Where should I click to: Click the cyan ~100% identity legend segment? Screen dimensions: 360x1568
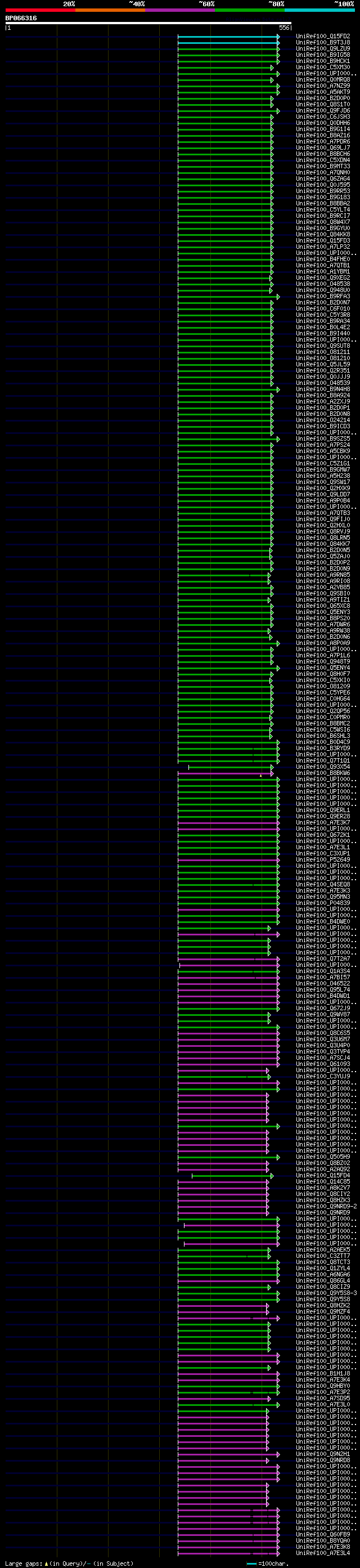tap(319, 10)
